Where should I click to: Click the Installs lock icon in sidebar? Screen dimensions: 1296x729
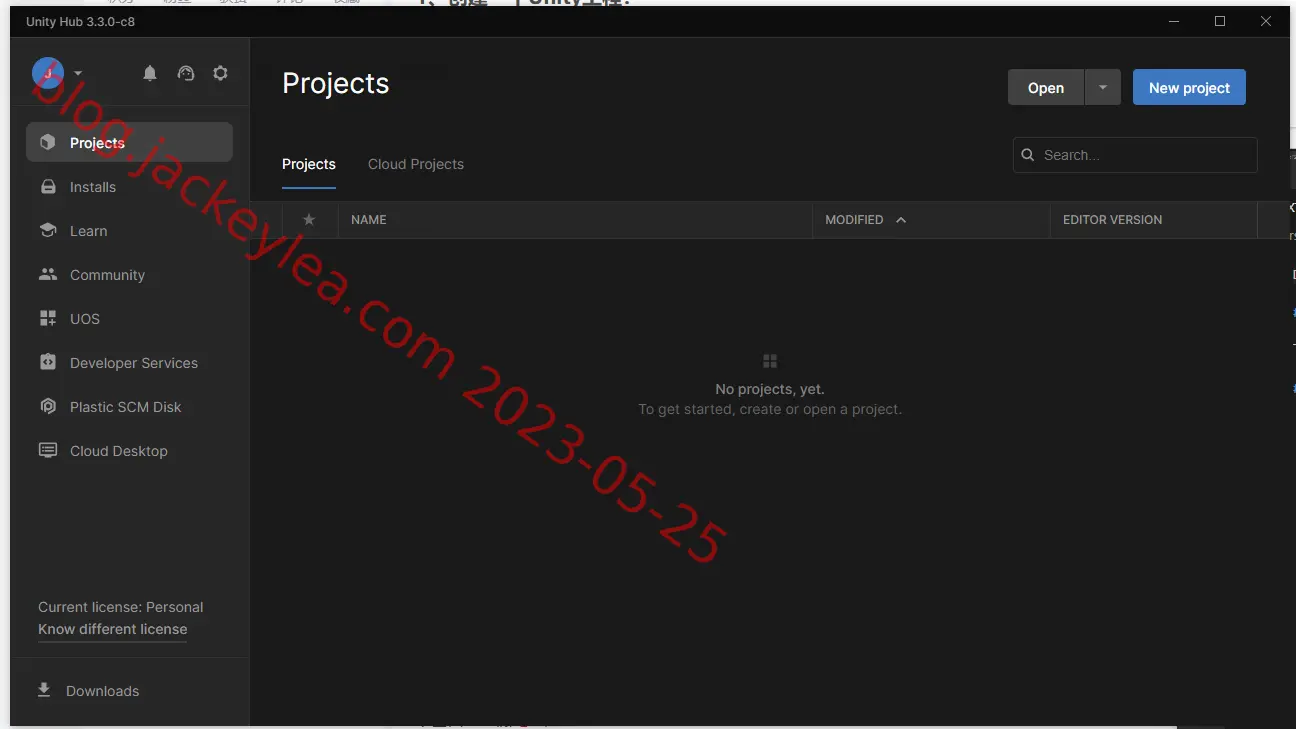pos(48,187)
